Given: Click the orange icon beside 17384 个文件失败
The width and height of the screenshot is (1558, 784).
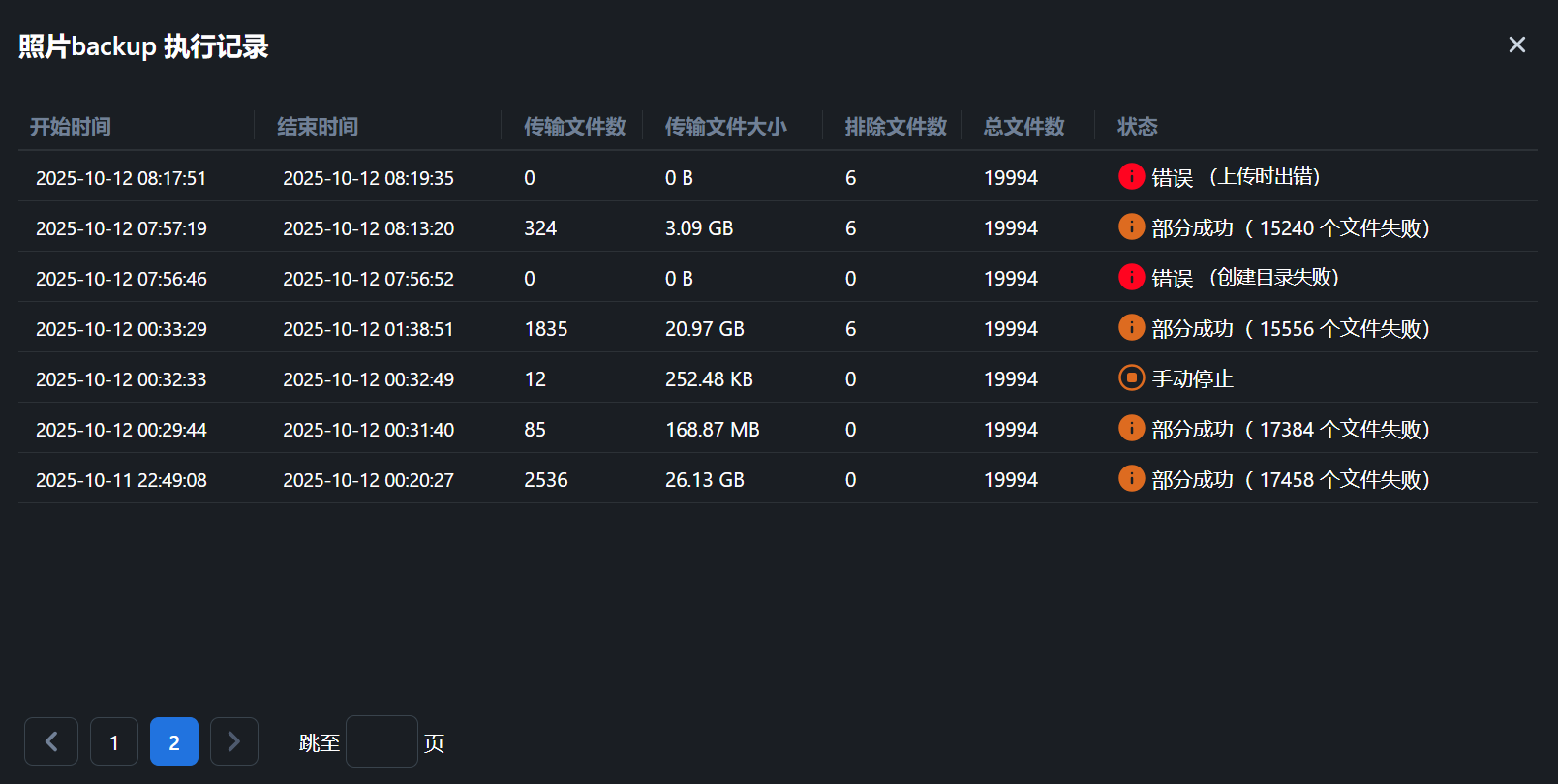Looking at the screenshot, I should pos(1131,428).
